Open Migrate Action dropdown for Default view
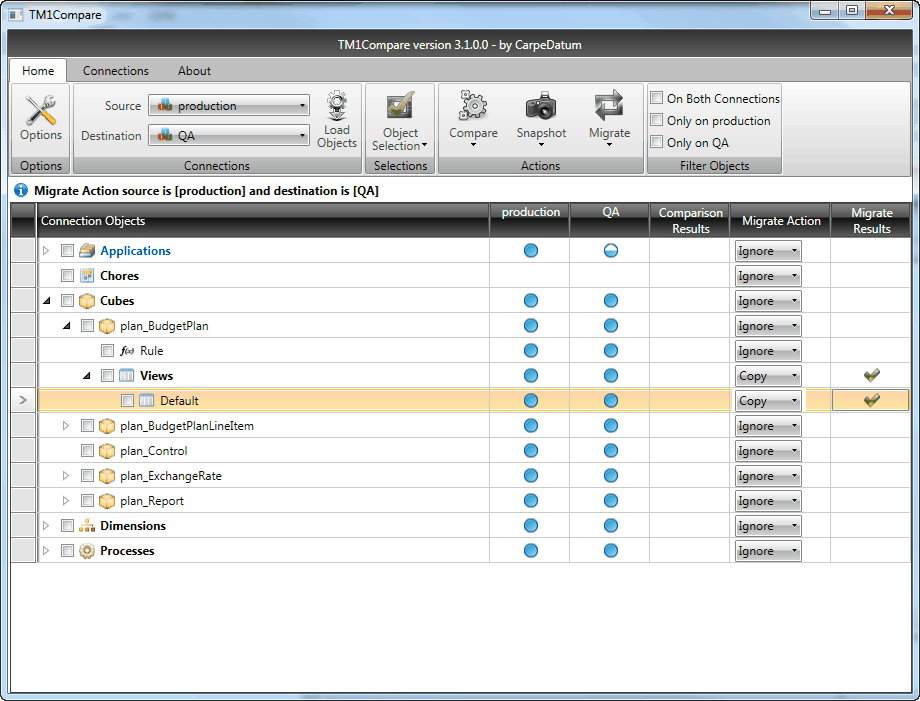Viewport: 920px width, 701px height. pyautogui.click(x=767, y=401)
